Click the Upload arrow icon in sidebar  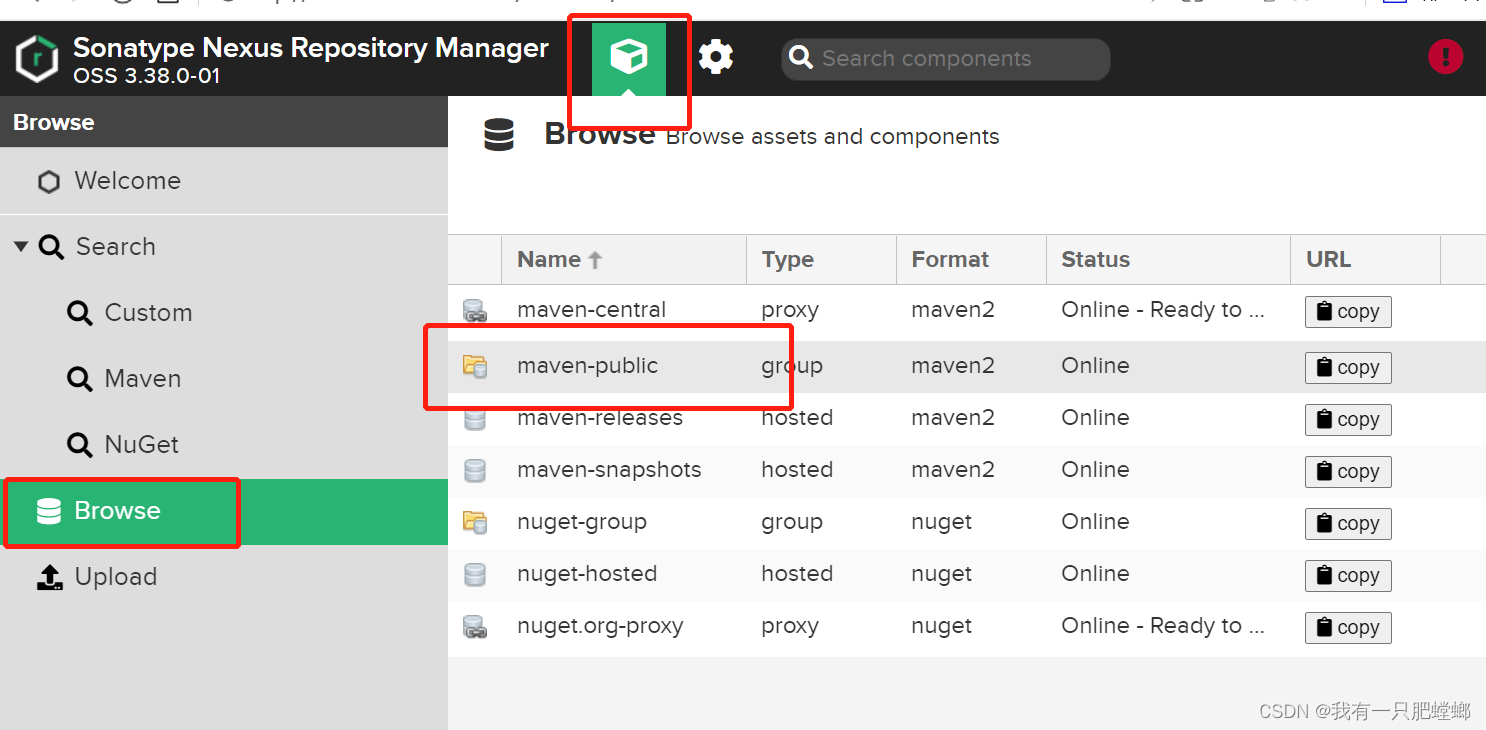(50, 577)
